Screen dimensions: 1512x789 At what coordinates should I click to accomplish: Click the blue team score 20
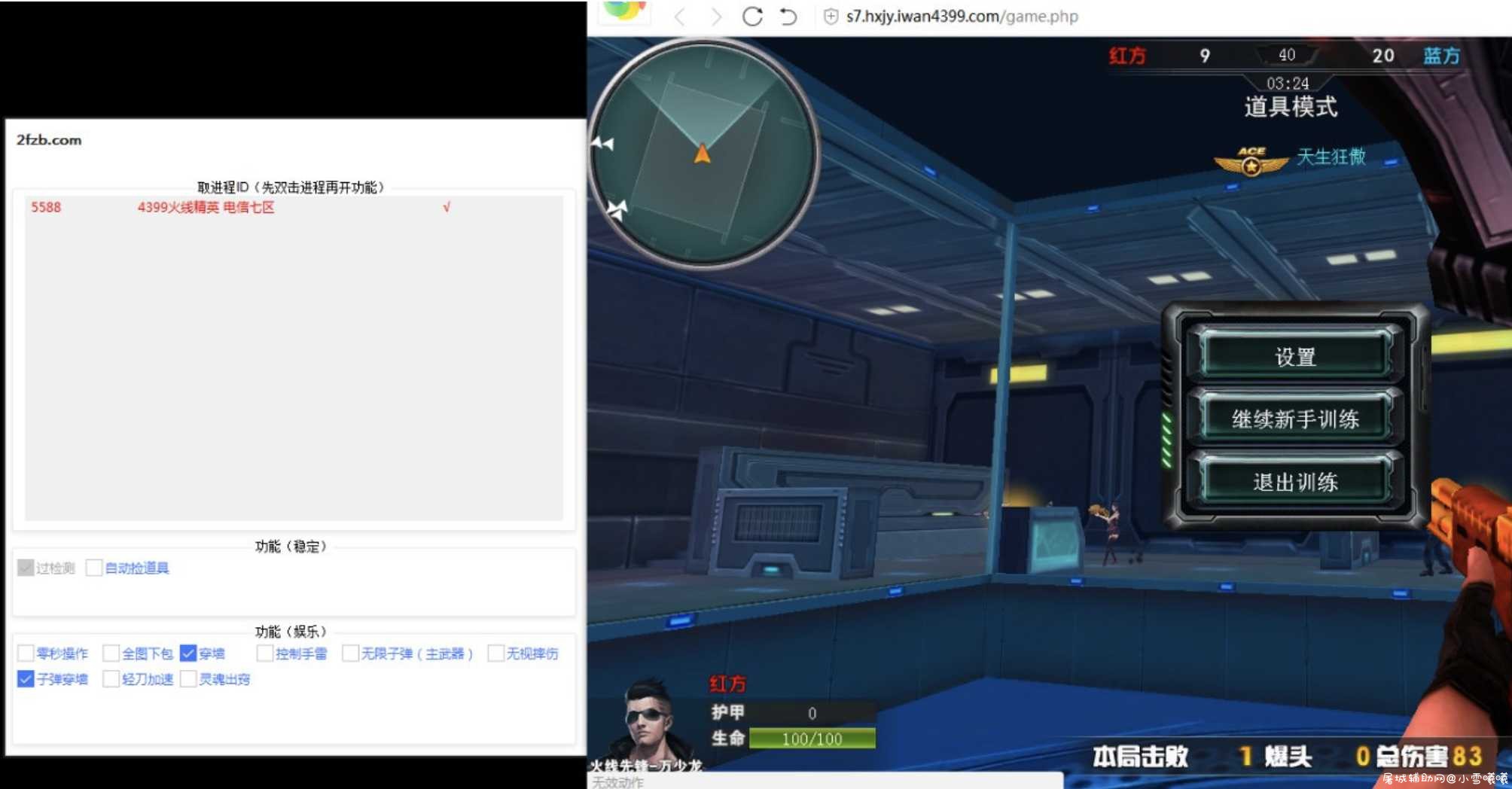1383,56
